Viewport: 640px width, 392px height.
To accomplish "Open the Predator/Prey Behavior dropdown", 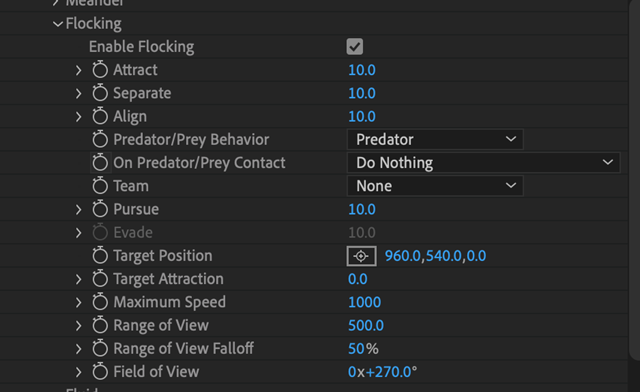I will 435,139.
